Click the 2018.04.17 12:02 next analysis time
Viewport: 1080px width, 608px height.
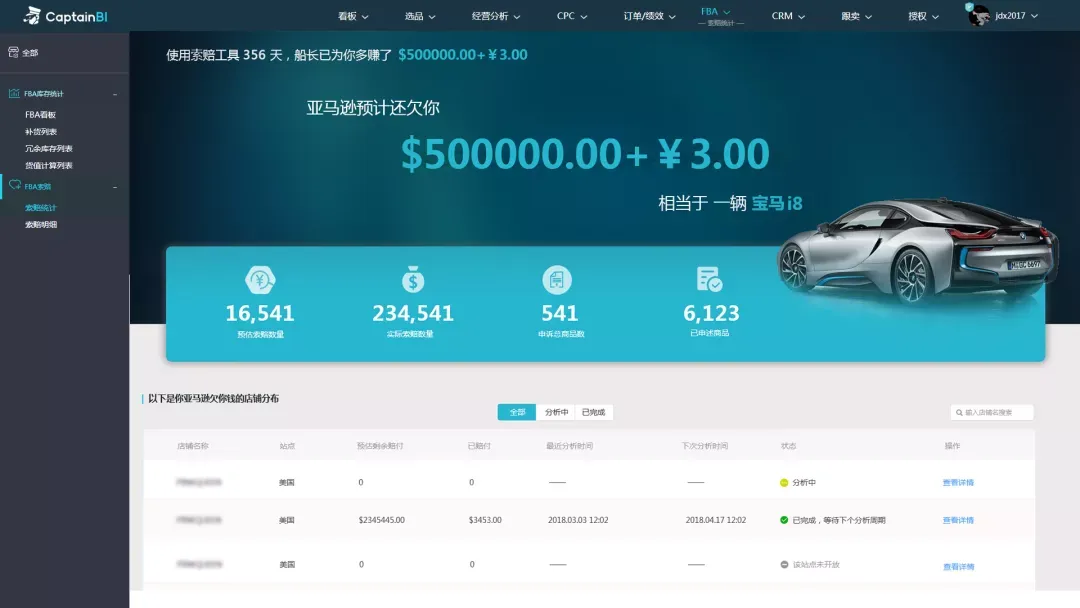(716, 520)
